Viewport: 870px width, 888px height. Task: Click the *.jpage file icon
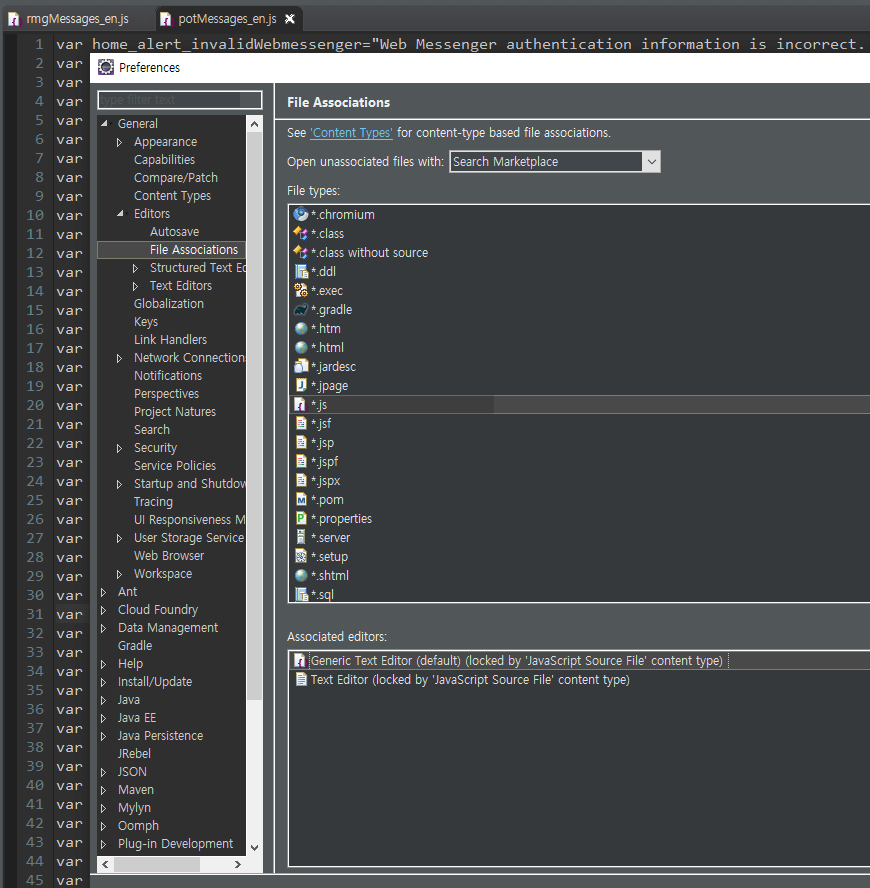pyautogui.click(x=301, y=385)
